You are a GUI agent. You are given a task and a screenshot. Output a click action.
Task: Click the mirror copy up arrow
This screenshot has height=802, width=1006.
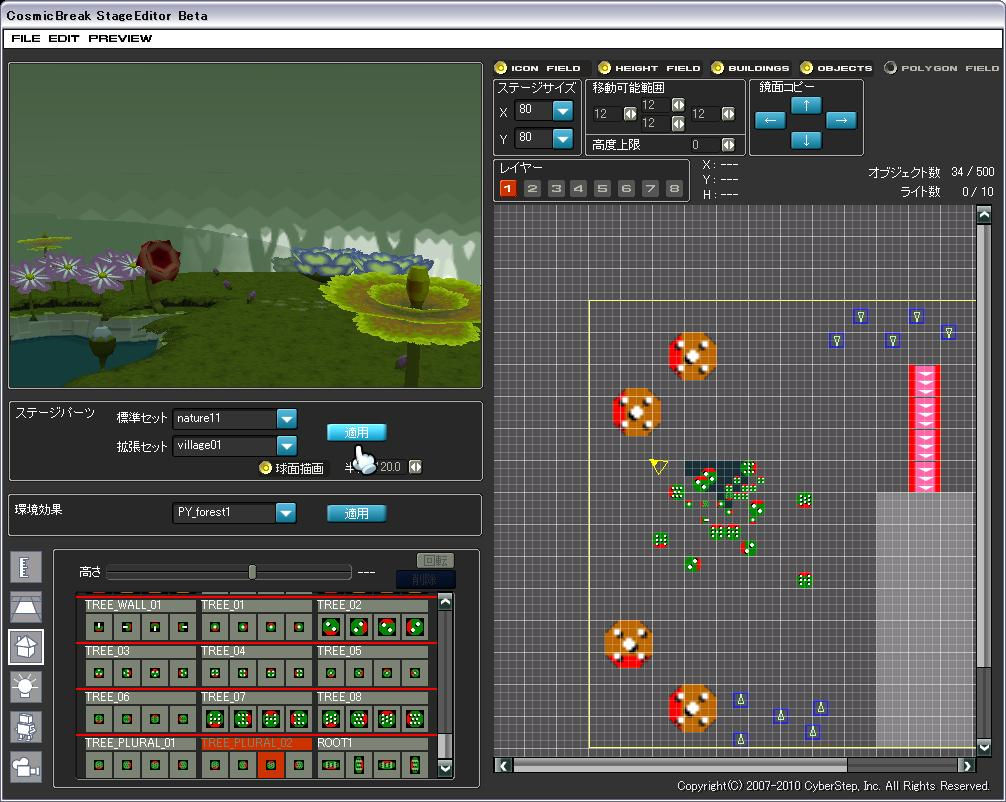(806, 105)
